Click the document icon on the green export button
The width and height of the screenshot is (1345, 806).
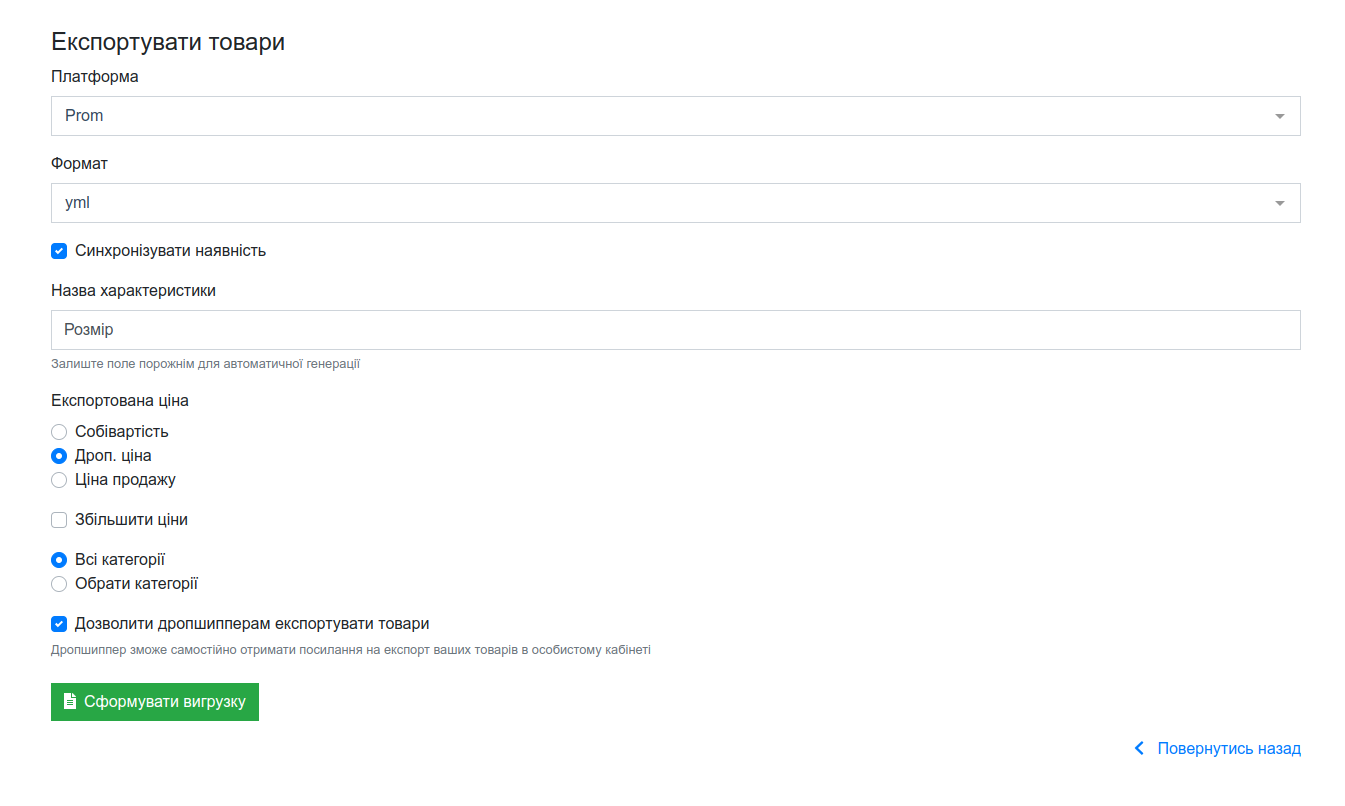coord(70,702)
